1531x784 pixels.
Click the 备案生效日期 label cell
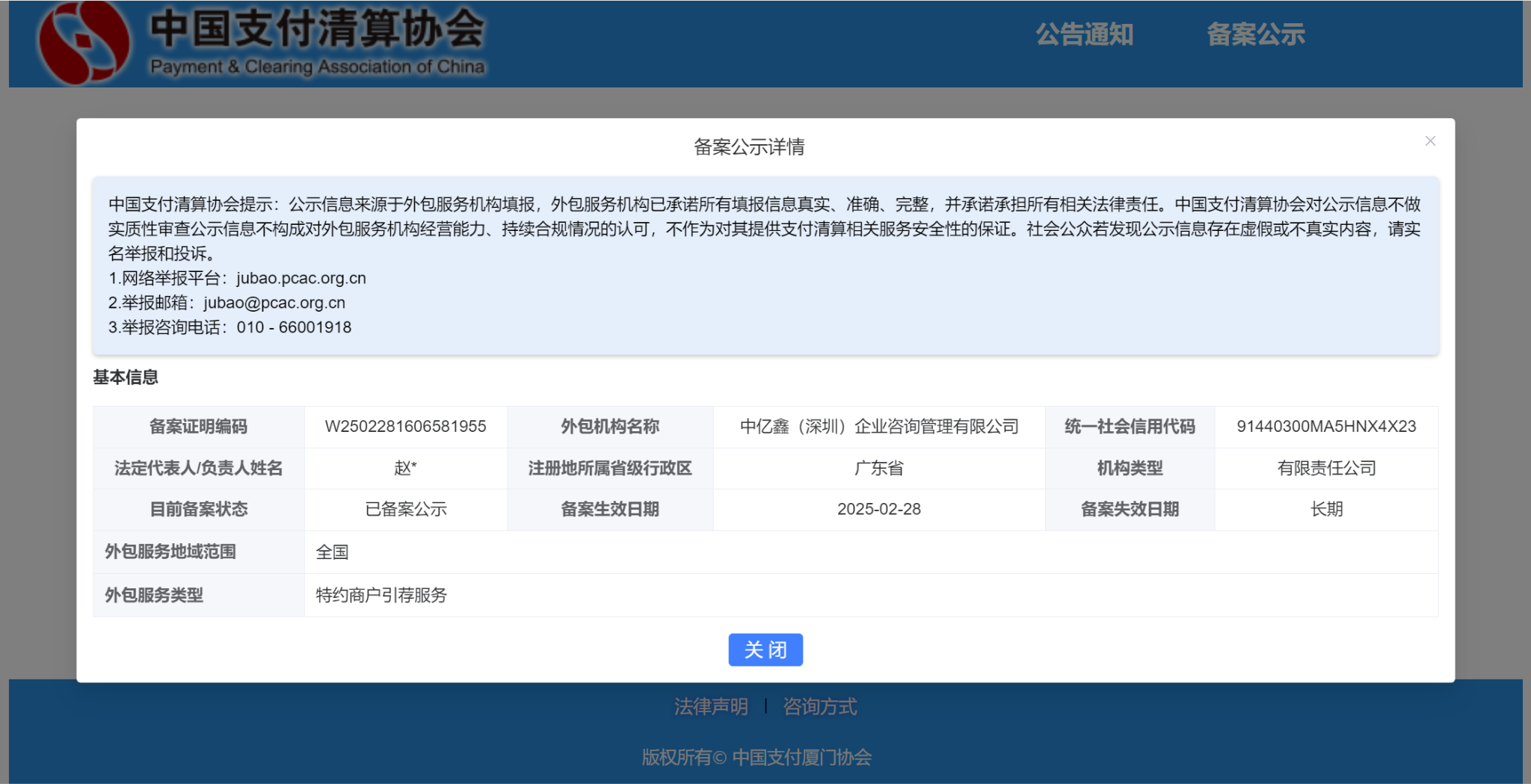coord(610,510)
